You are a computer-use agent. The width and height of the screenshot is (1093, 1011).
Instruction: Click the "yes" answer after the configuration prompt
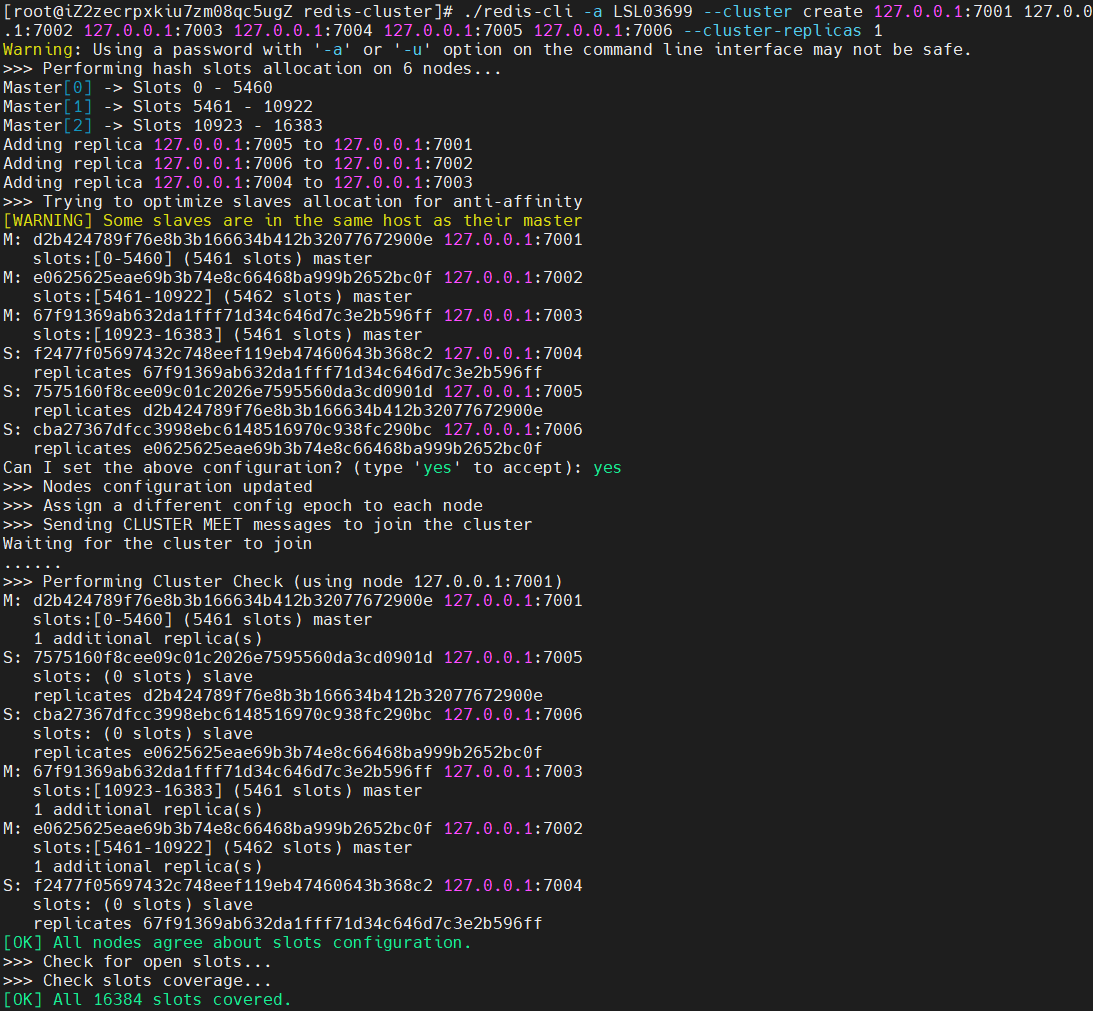point(607,468)
